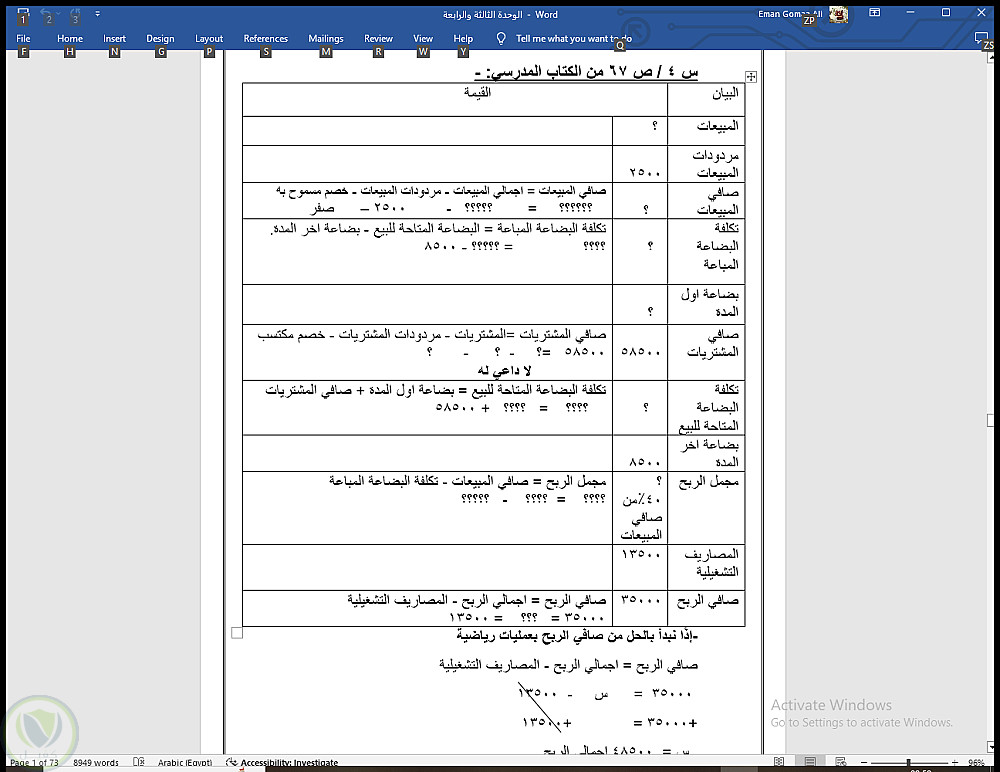Open Ribbon Display Options icon
This screenshot has width=1000, height=772.
tap(875, 13)
